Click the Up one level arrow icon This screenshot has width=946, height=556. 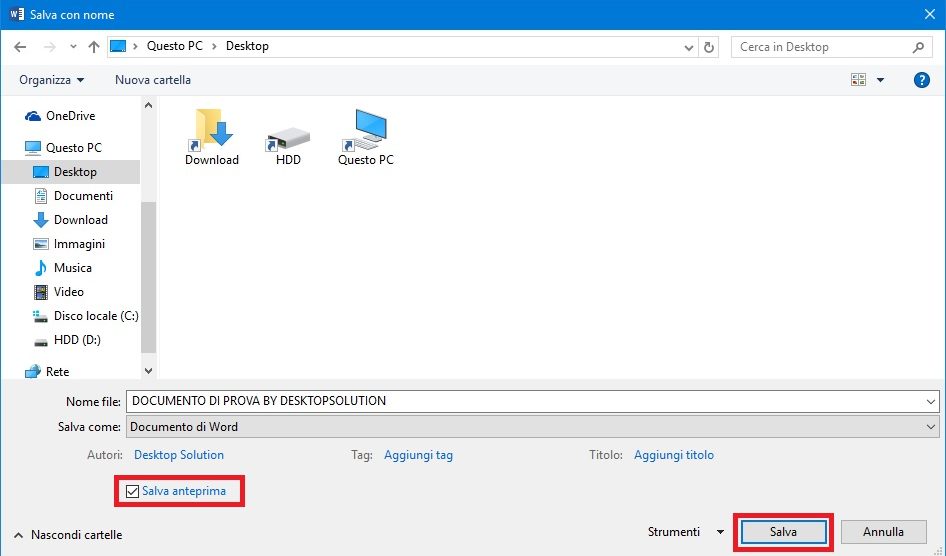(94, 47)
